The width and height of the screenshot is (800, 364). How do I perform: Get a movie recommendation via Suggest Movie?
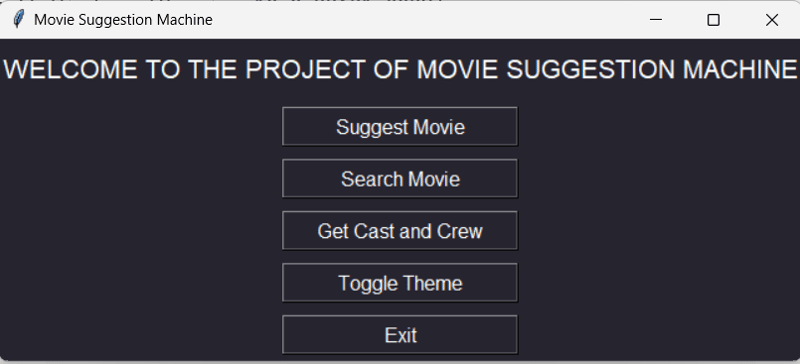pos(400,127)
